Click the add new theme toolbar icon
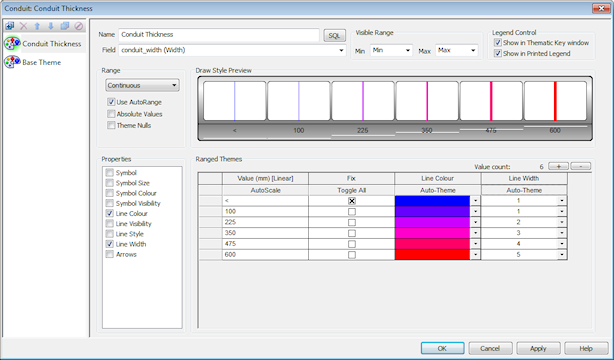 coord(10,26)
